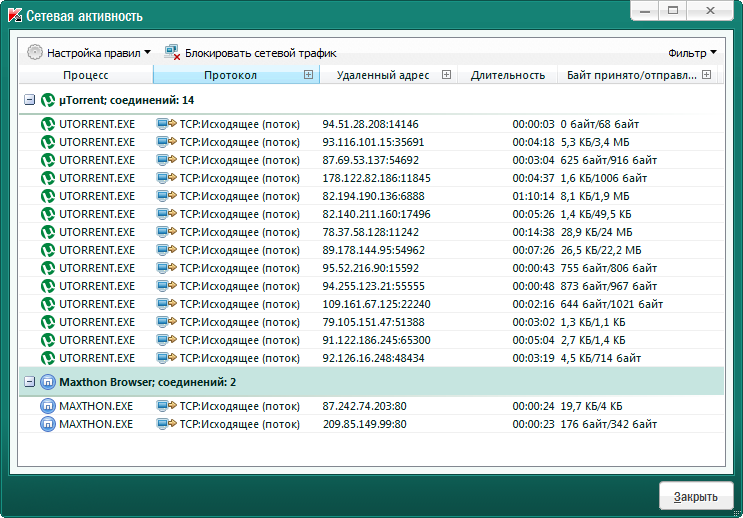743x518 pixels.
Task: Click the µTorrent group header icon
Action: tap(47, 100)
